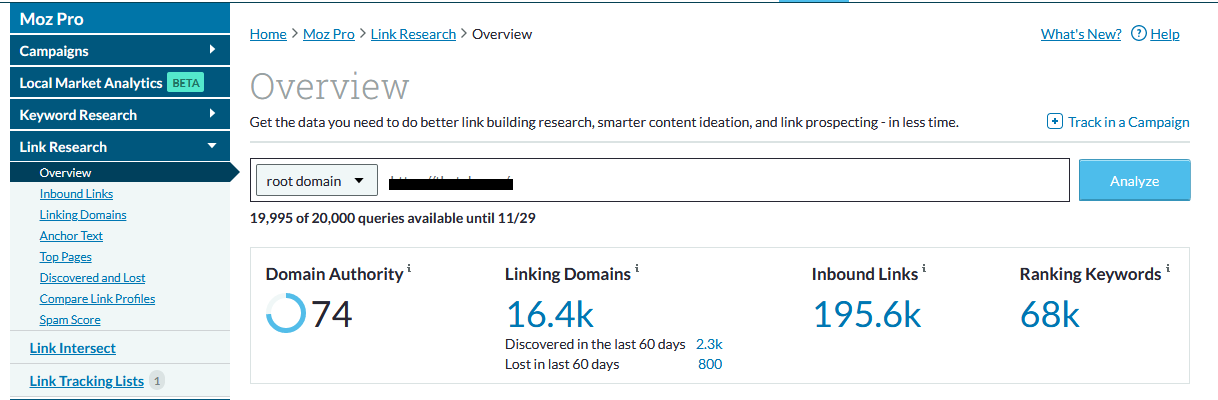The width and height of the screenshot is (1218, 400).
Task: Open the root domain scope dropdown
Action: tap(317, 181)
